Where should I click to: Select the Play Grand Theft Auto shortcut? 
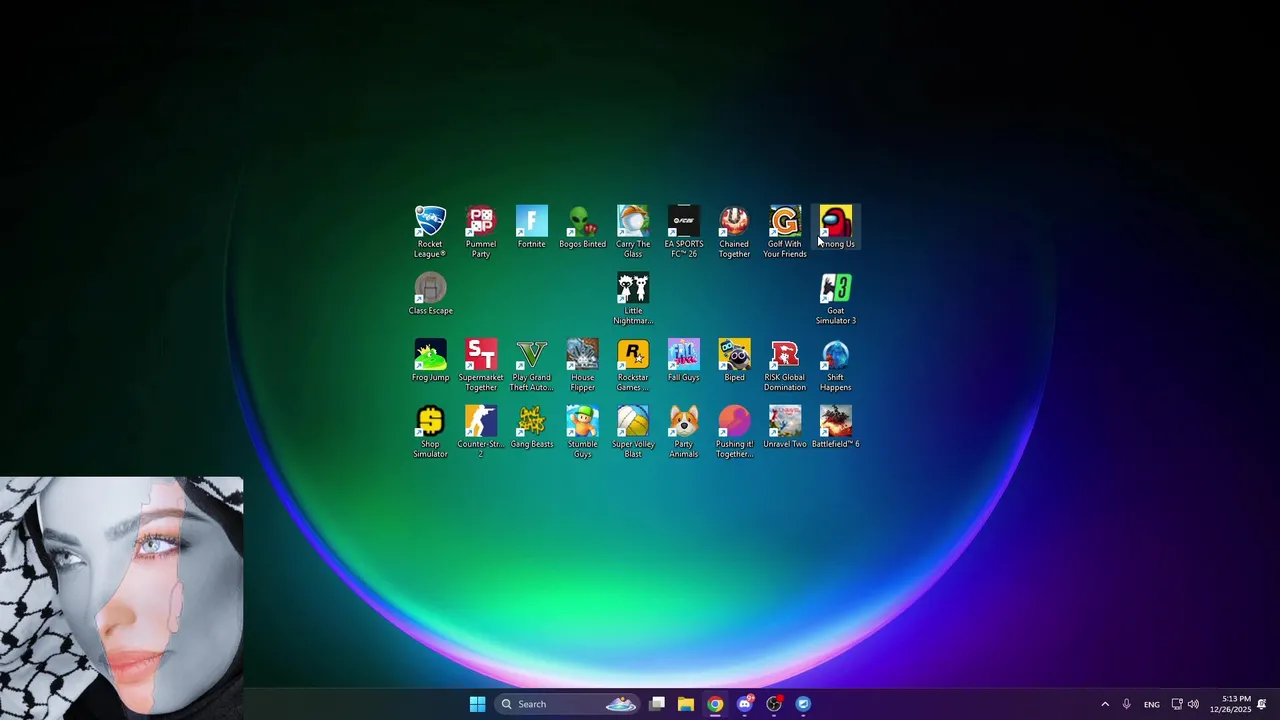click(532, 366)
